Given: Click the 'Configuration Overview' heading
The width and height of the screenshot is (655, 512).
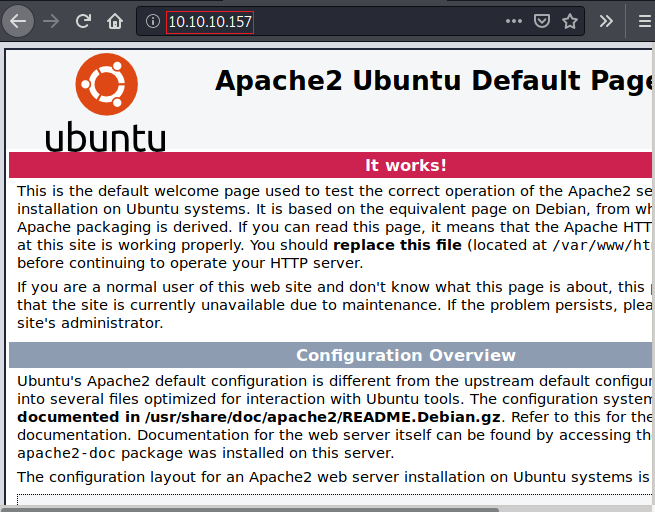Looking at the screenshot, I should pyautogui.click(x=406, y=355).
